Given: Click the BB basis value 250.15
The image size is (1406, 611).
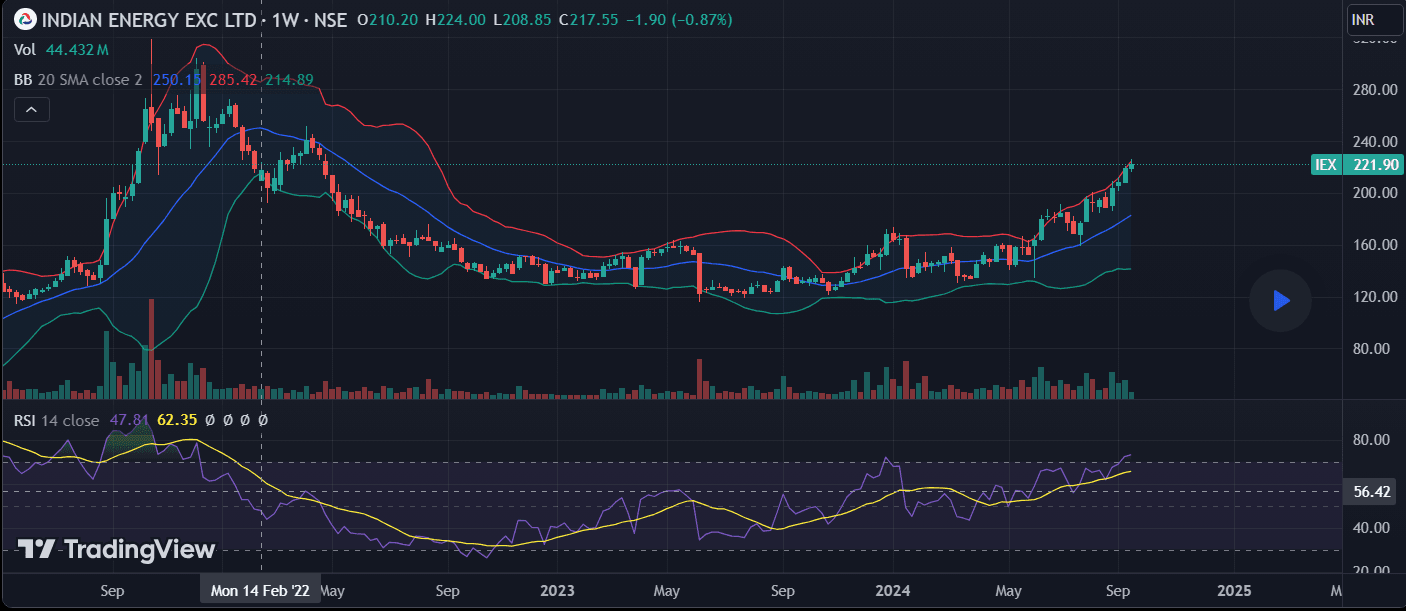Looking at the screenshot, I should tap(176, 80).
